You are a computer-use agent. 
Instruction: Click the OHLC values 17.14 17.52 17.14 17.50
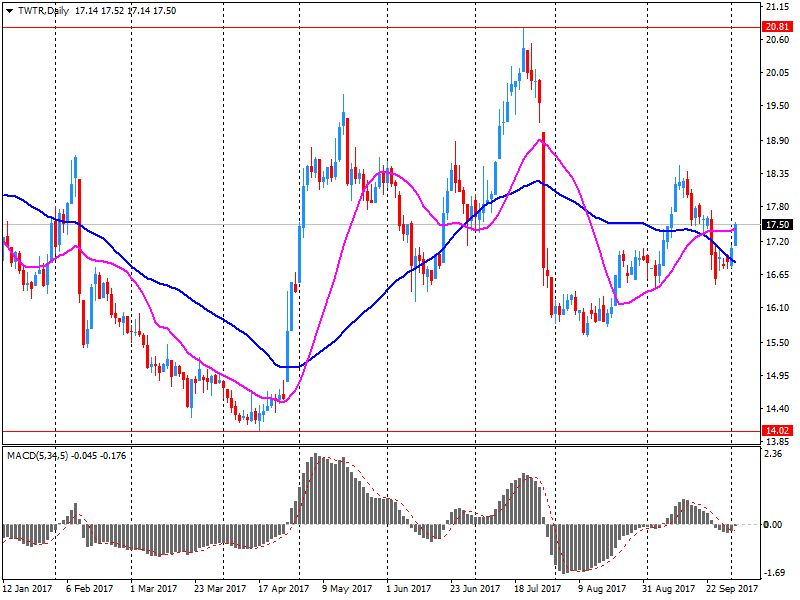tap(126, 11)
